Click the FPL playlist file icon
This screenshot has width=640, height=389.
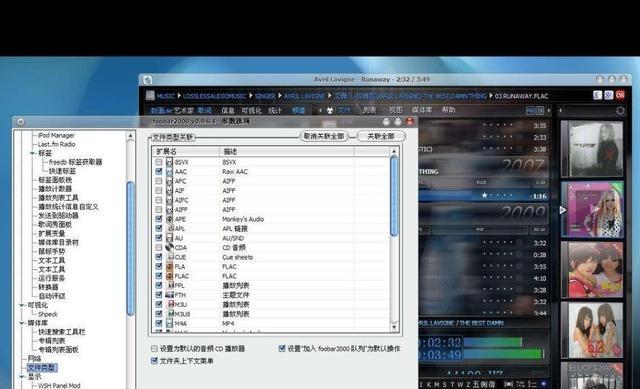(x=170, y=285)
